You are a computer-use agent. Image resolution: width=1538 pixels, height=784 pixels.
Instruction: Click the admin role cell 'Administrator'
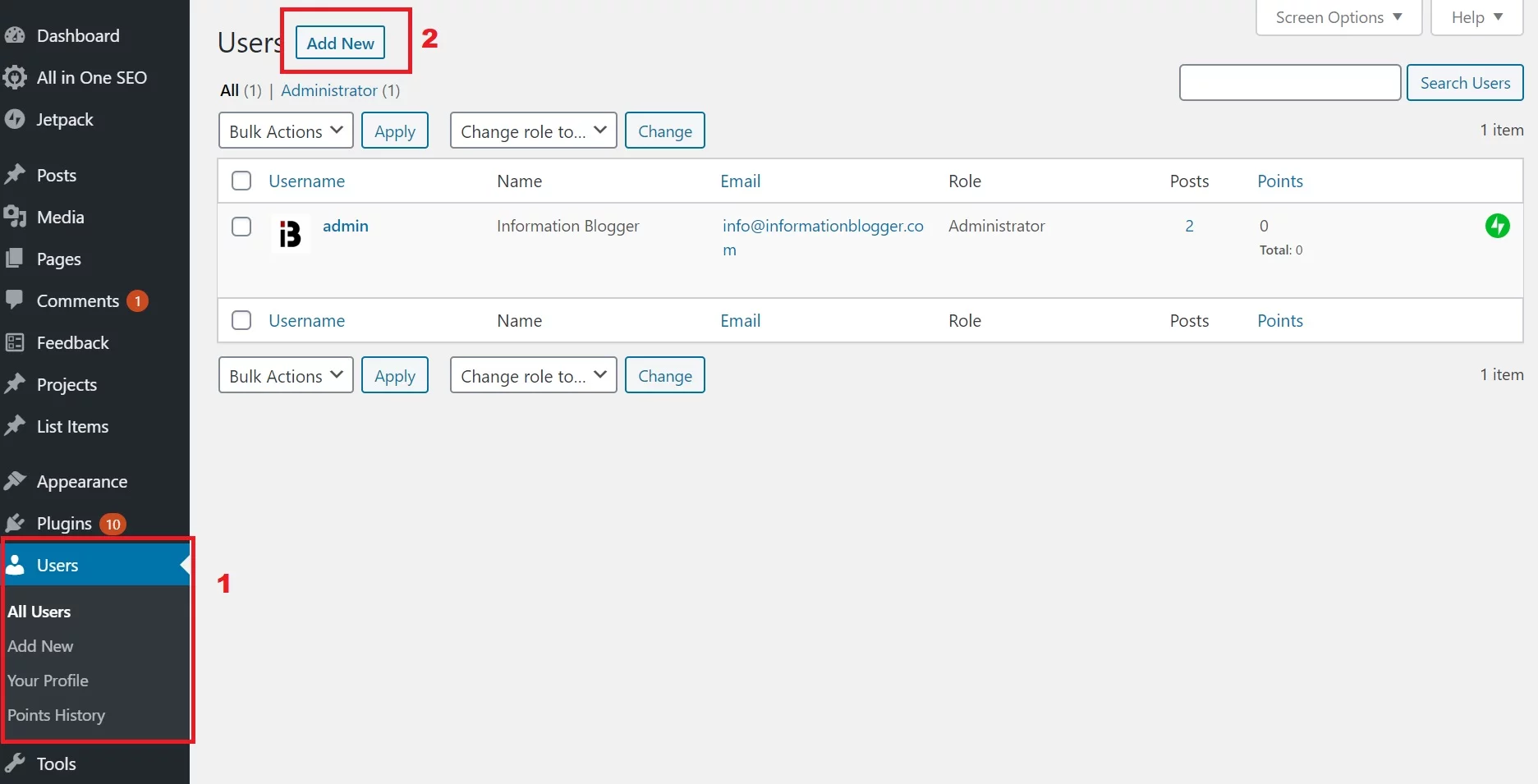[997, 226]
